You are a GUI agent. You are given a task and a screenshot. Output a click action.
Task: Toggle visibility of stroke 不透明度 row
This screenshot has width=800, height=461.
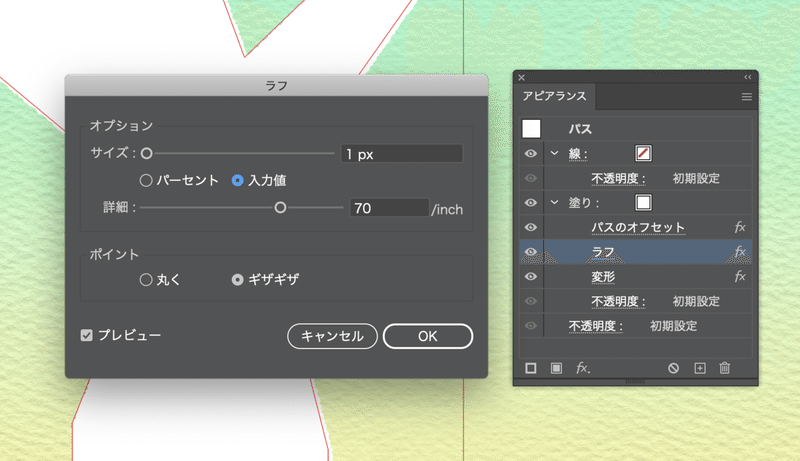[531, 178]
